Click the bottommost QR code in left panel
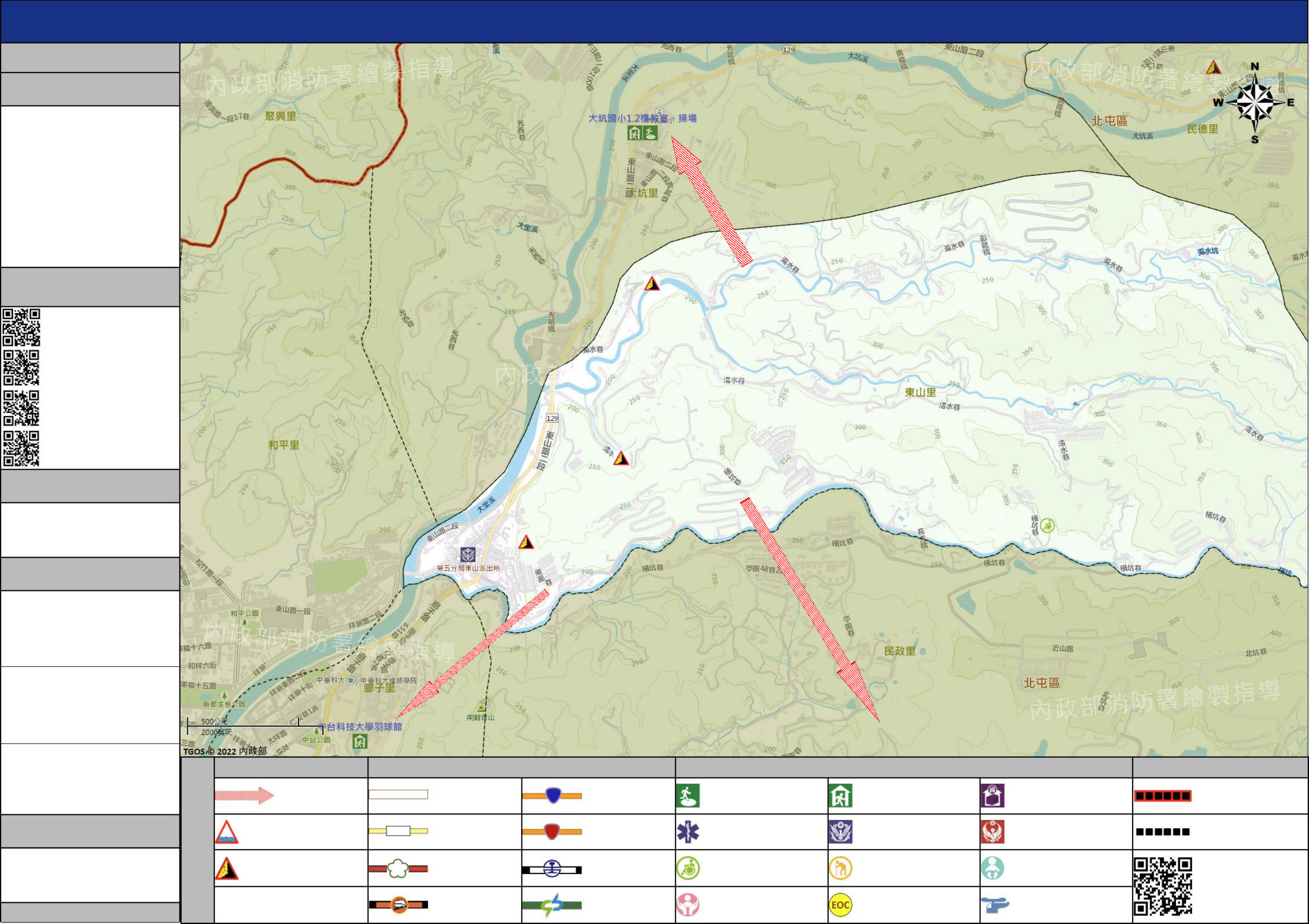 21,449
